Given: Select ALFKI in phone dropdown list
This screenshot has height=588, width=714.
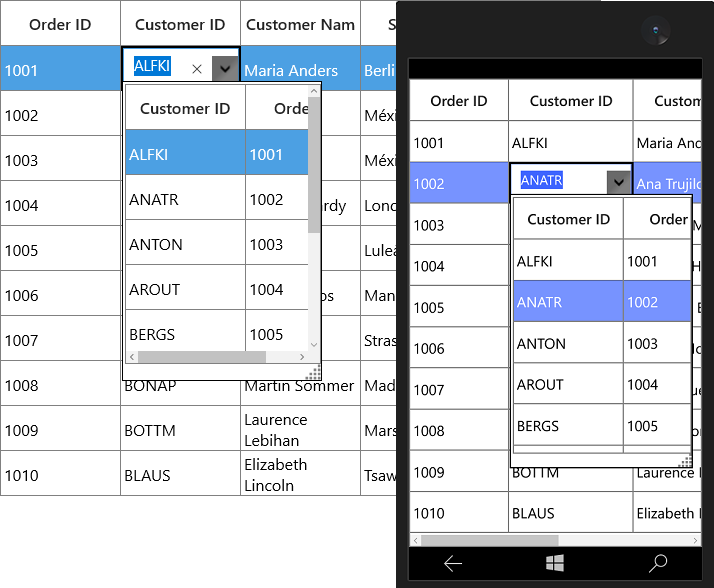Looking at the screenshot, I should 568,261.
